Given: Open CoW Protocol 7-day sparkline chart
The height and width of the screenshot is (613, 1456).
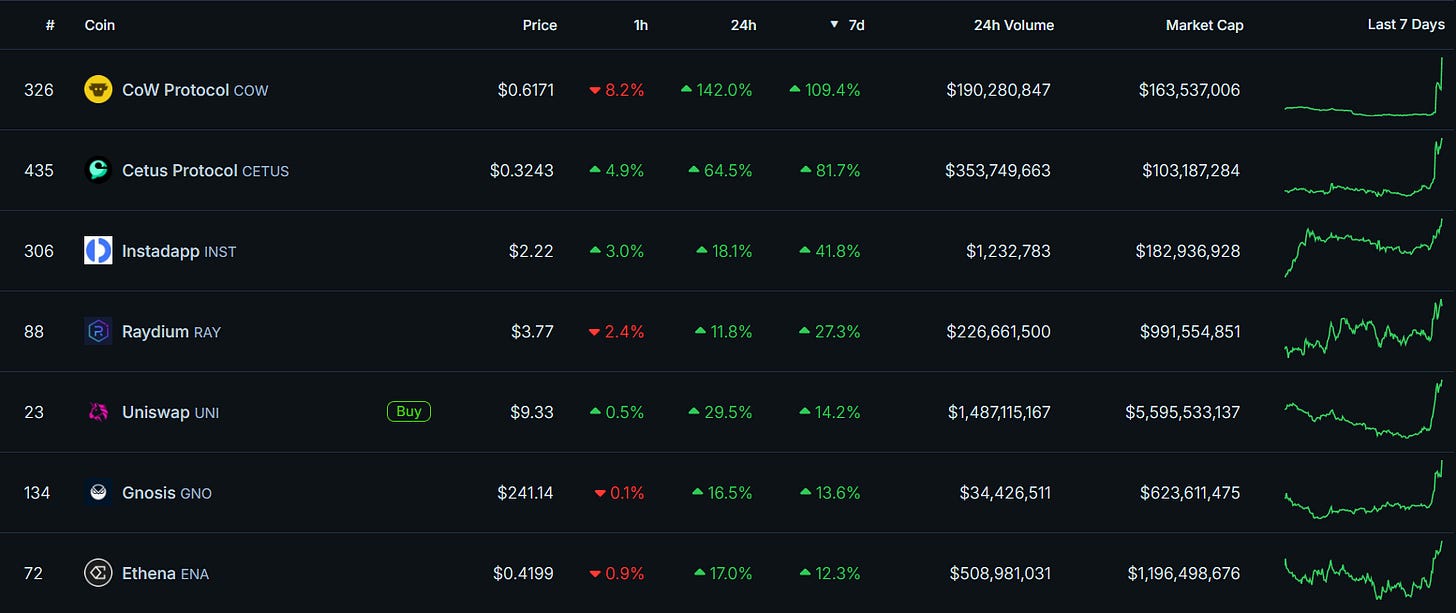Looking at the screenshot, I should (x=1364, y=88).
